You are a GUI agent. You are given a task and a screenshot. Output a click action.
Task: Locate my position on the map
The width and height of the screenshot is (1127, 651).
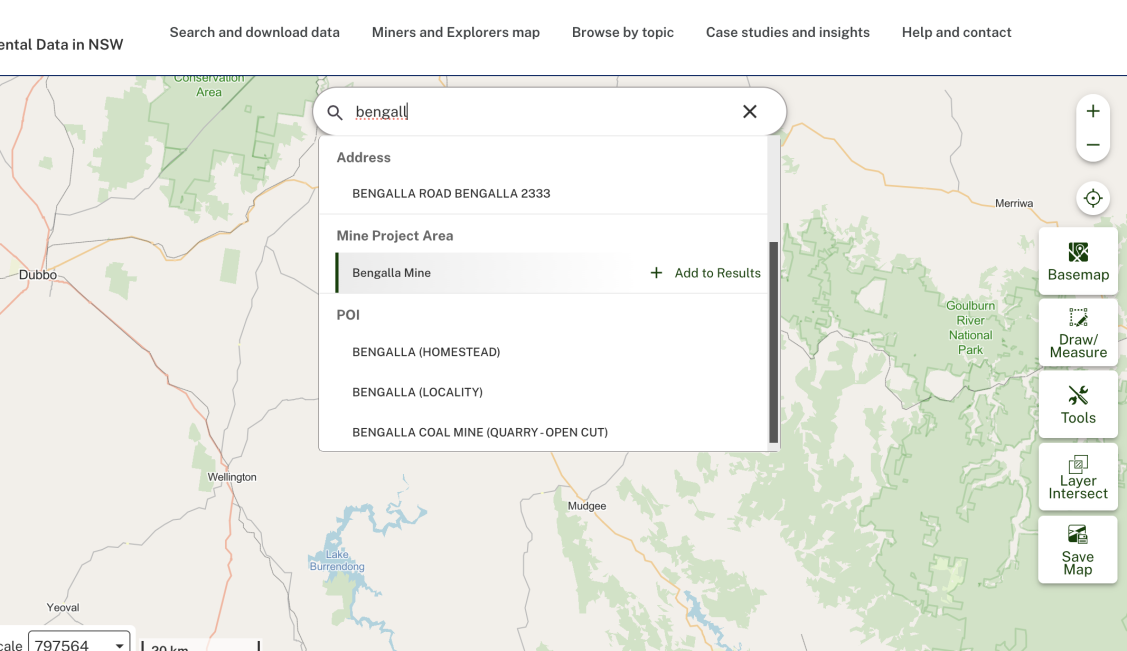(1092, 198)
